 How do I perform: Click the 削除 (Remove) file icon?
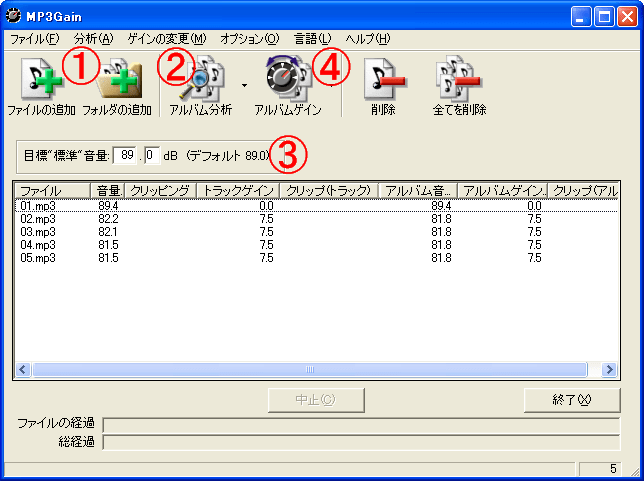382,80
